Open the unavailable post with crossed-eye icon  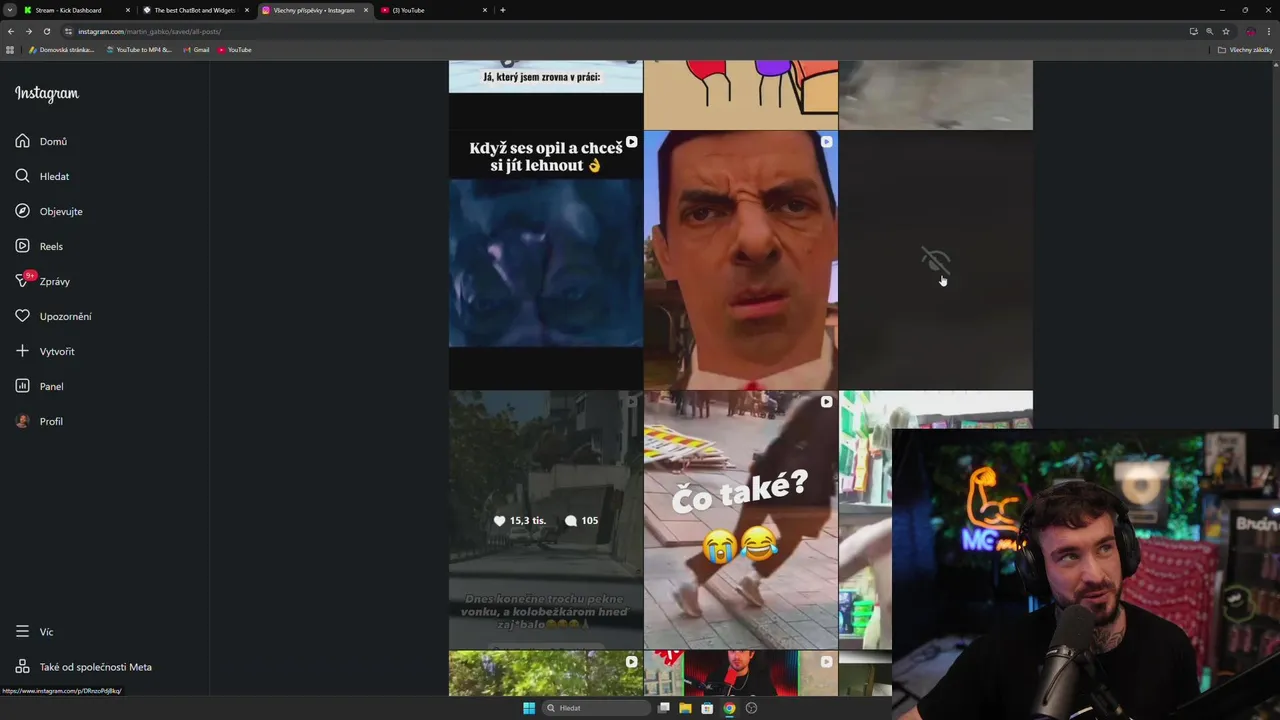tap(935, 260)
